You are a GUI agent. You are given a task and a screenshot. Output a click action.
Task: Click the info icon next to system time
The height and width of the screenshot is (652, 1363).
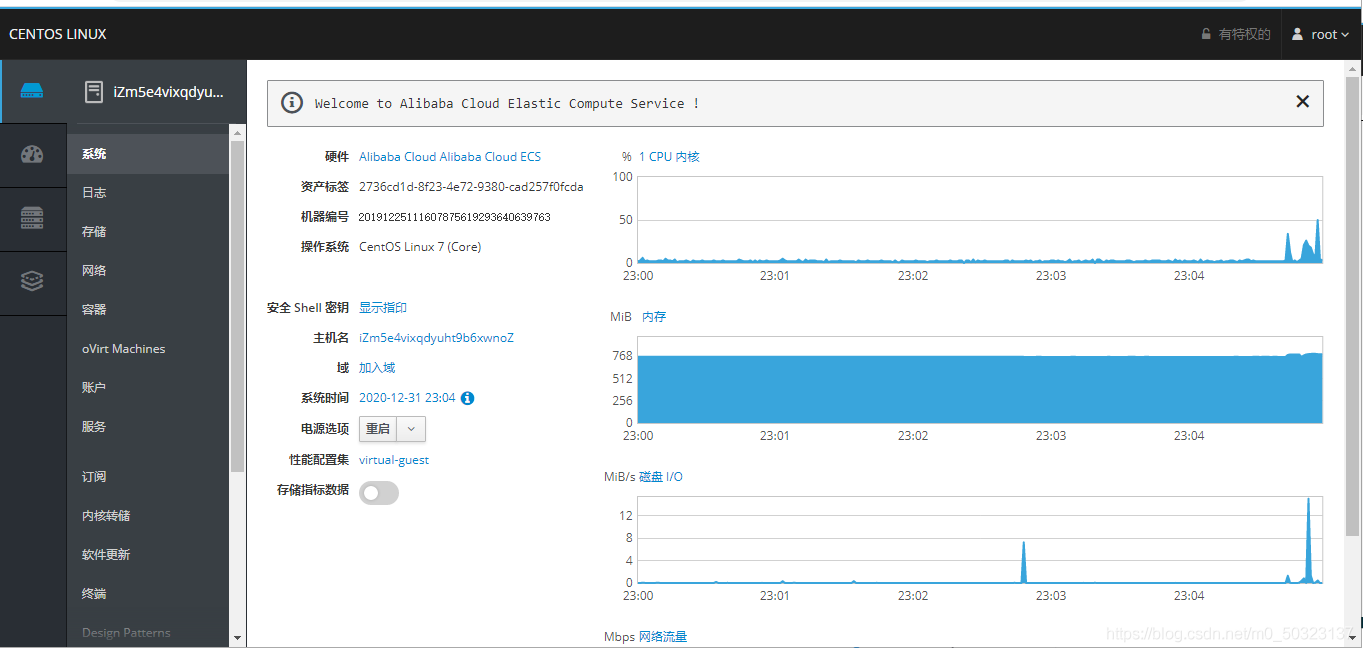click(467, 398)
